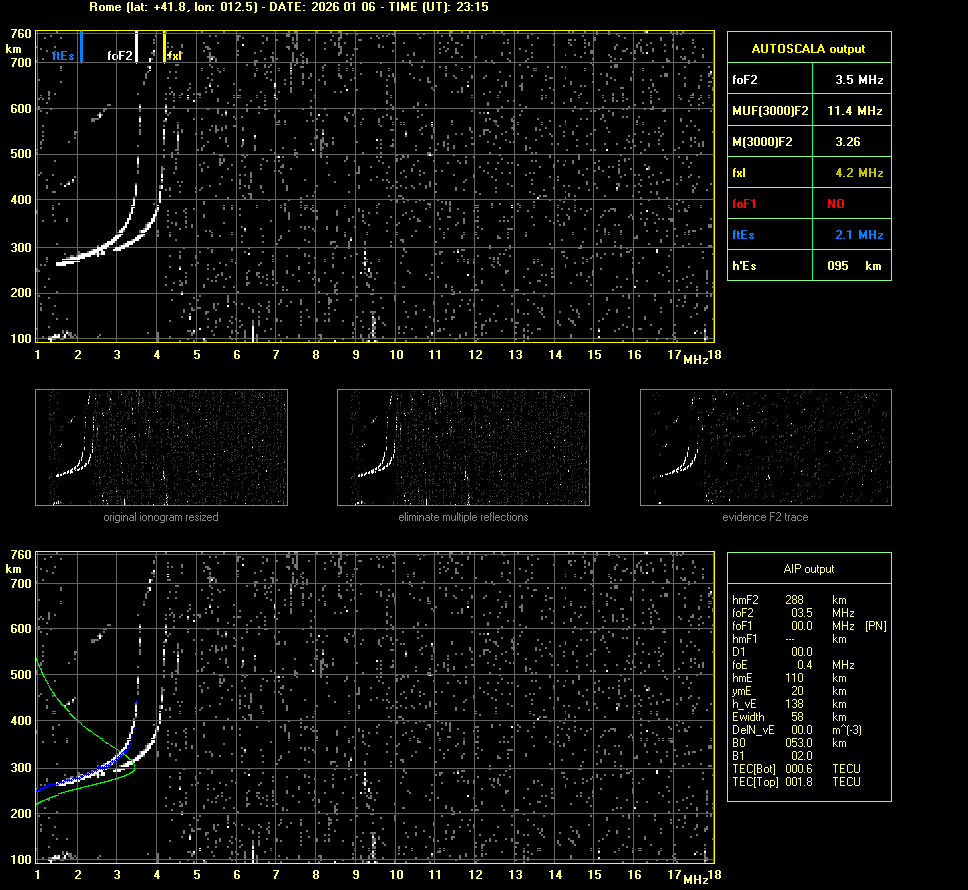Click the AIP output panel title
The width and height of the screenshot is (968, 890).
[808, 569]
